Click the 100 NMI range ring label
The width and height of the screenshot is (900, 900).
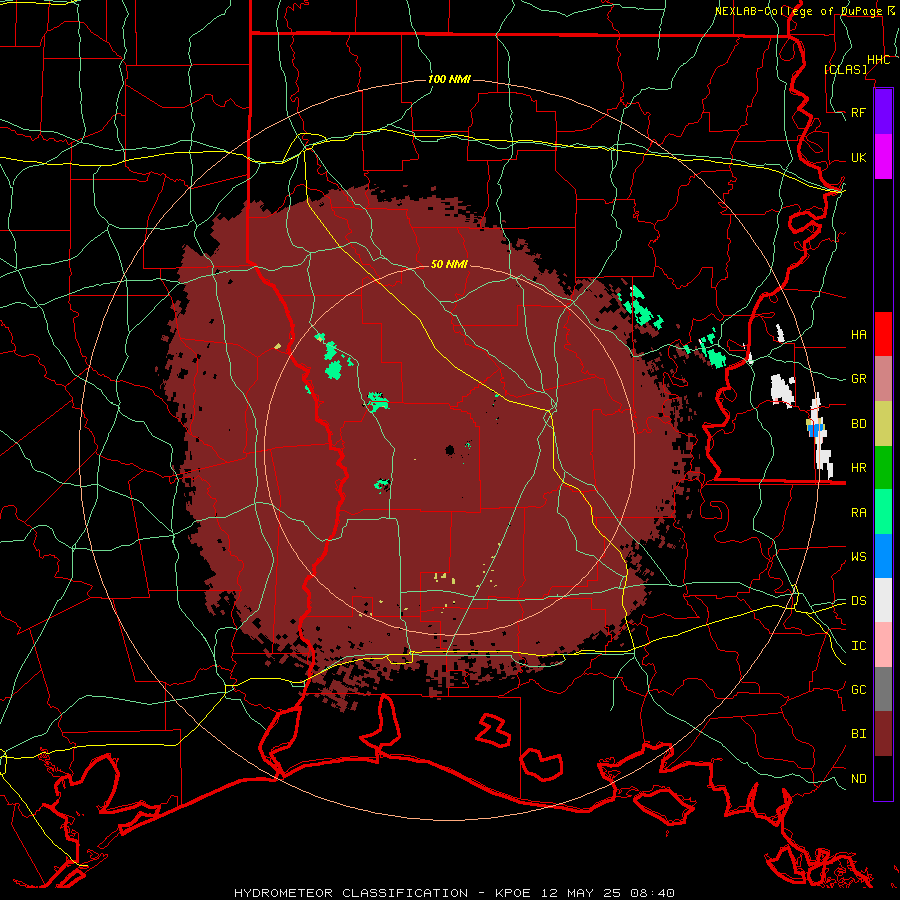pyautogui.click(x=449, y=79)
